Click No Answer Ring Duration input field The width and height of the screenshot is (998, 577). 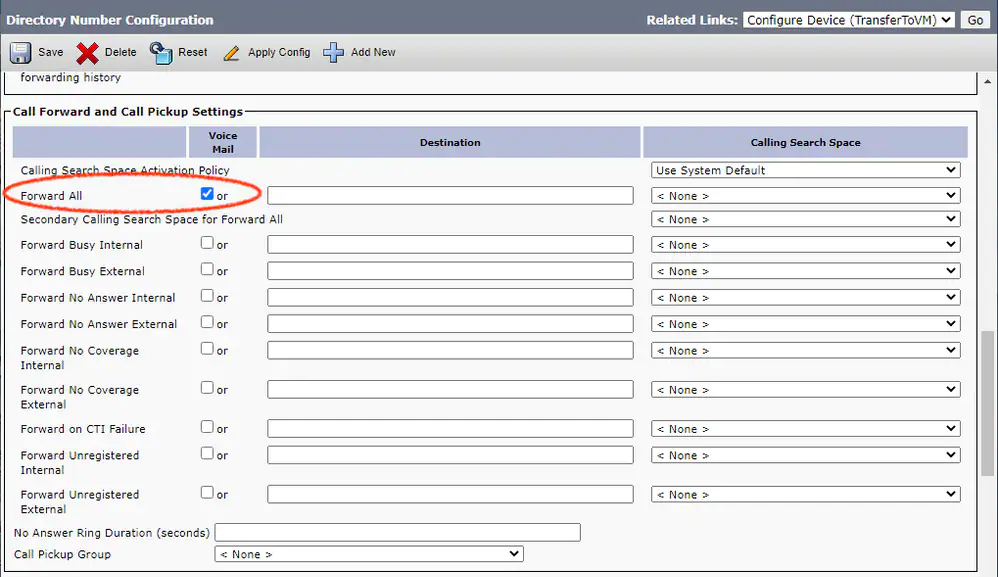[398, 532]
